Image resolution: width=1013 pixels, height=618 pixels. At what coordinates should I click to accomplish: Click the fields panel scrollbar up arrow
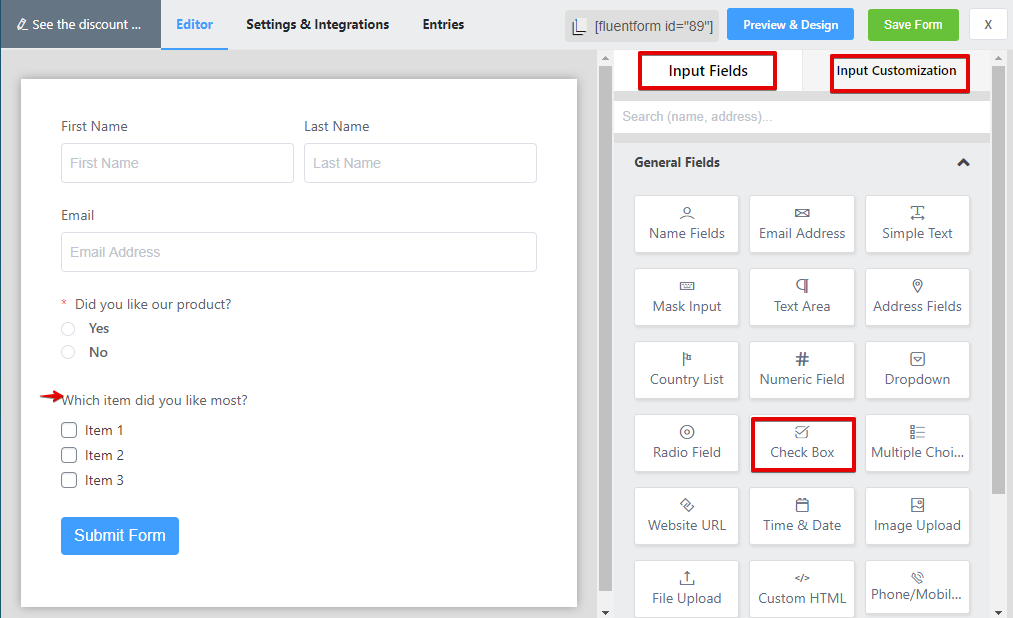pyautogui.click(x=999, y=58)
